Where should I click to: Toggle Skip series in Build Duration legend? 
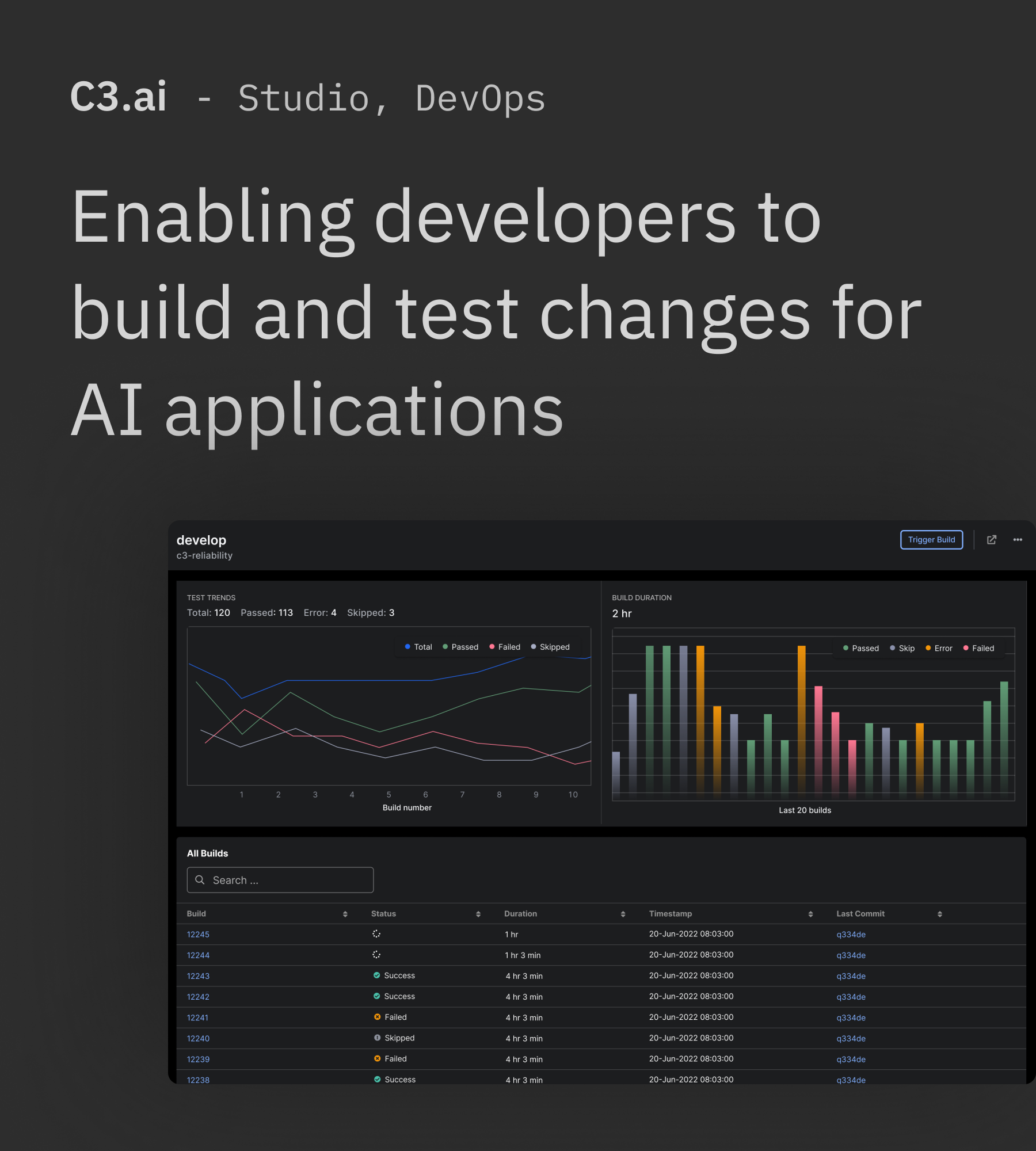(x=902, y=648)
